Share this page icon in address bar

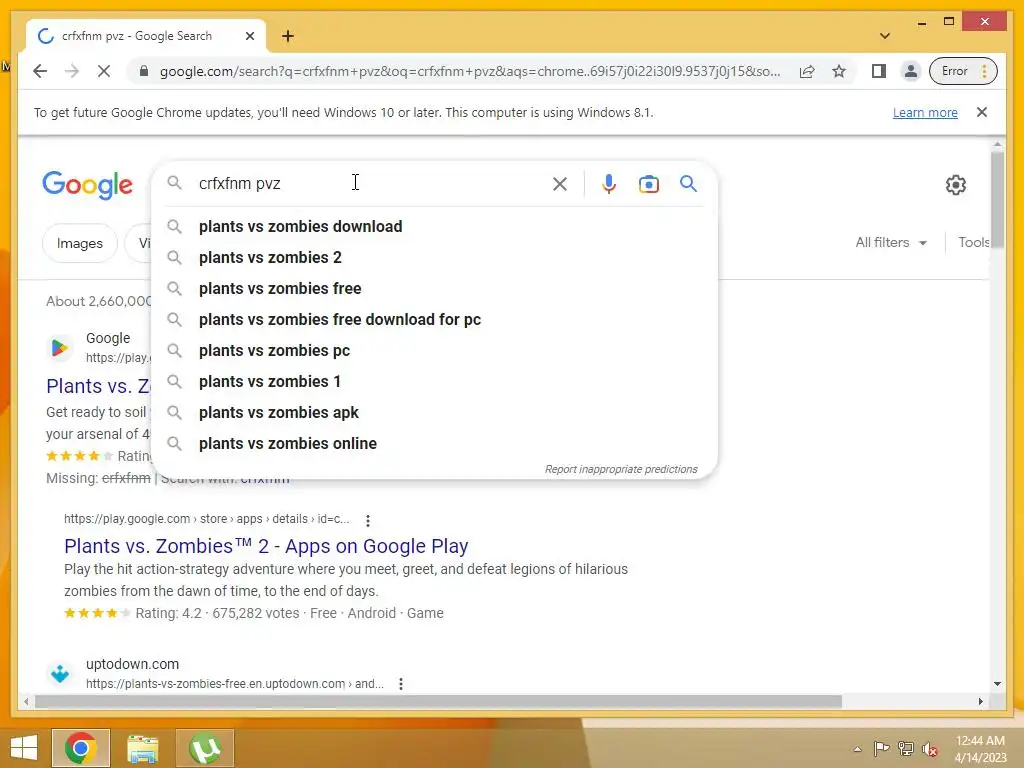(807, 71)
